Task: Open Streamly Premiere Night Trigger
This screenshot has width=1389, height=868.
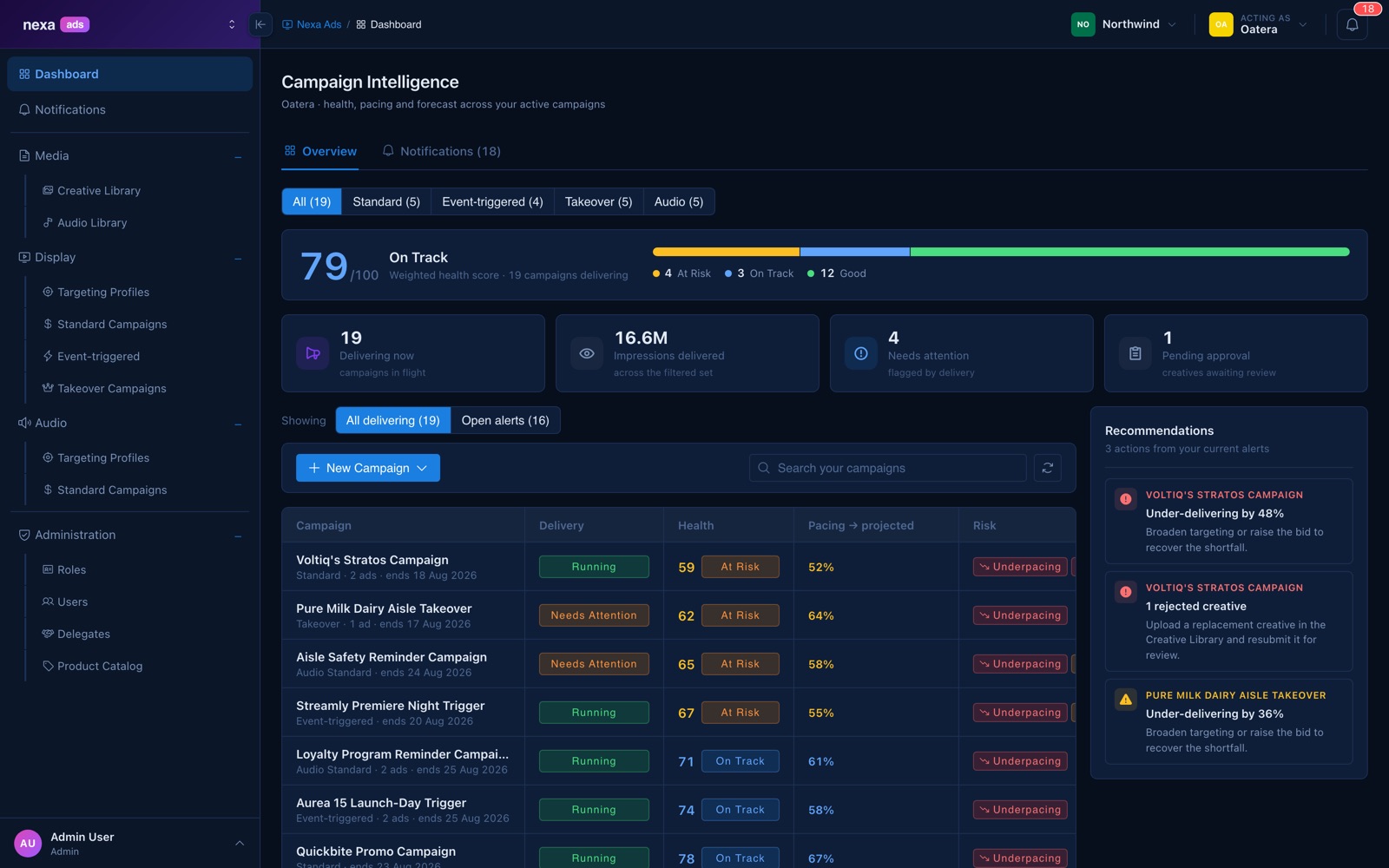Action: pos(679,713)
